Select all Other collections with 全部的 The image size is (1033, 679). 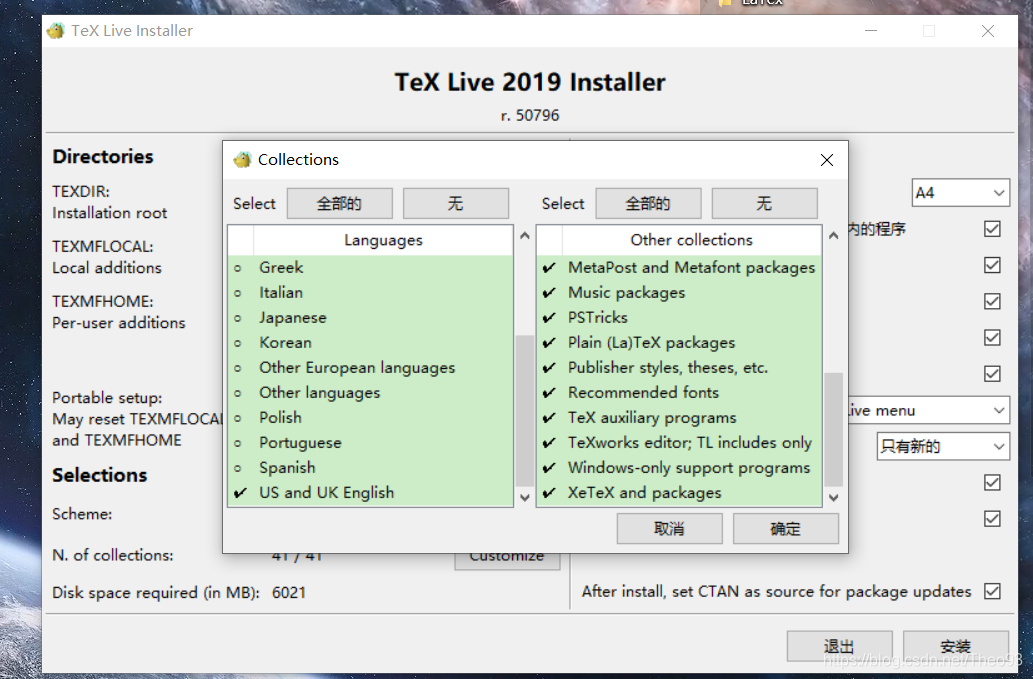click(648, 204)
